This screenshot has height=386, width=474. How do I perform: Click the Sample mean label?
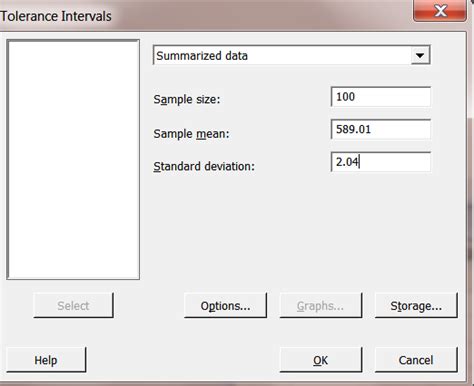click(x=191, y=134)
